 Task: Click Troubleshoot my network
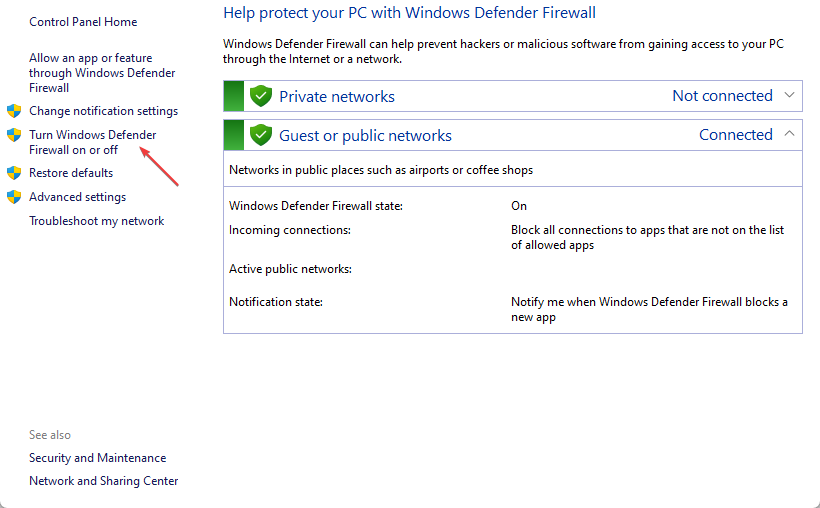(x=96, y=221)
